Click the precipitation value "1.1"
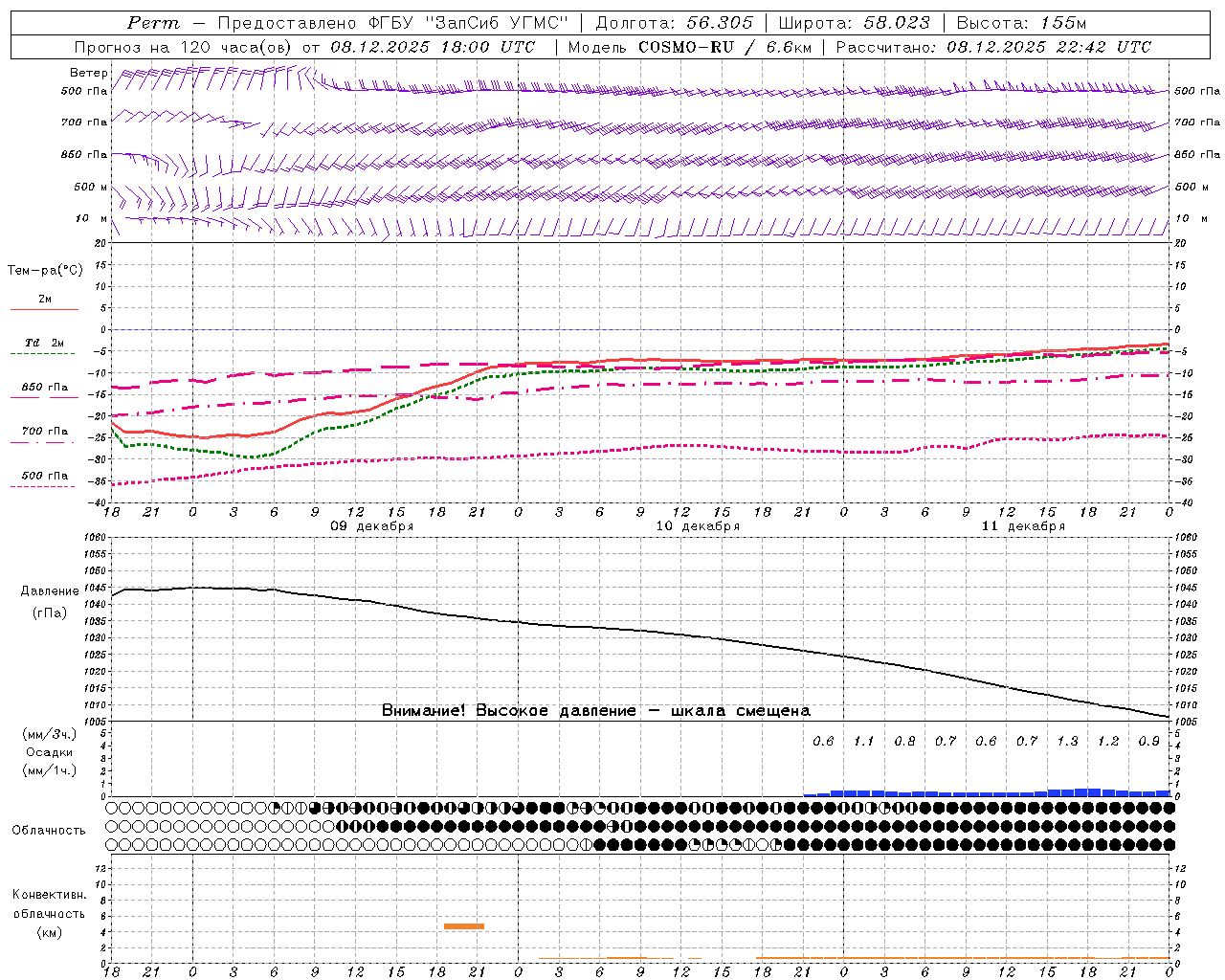1225x980 pixels. [x=864, y=741]
